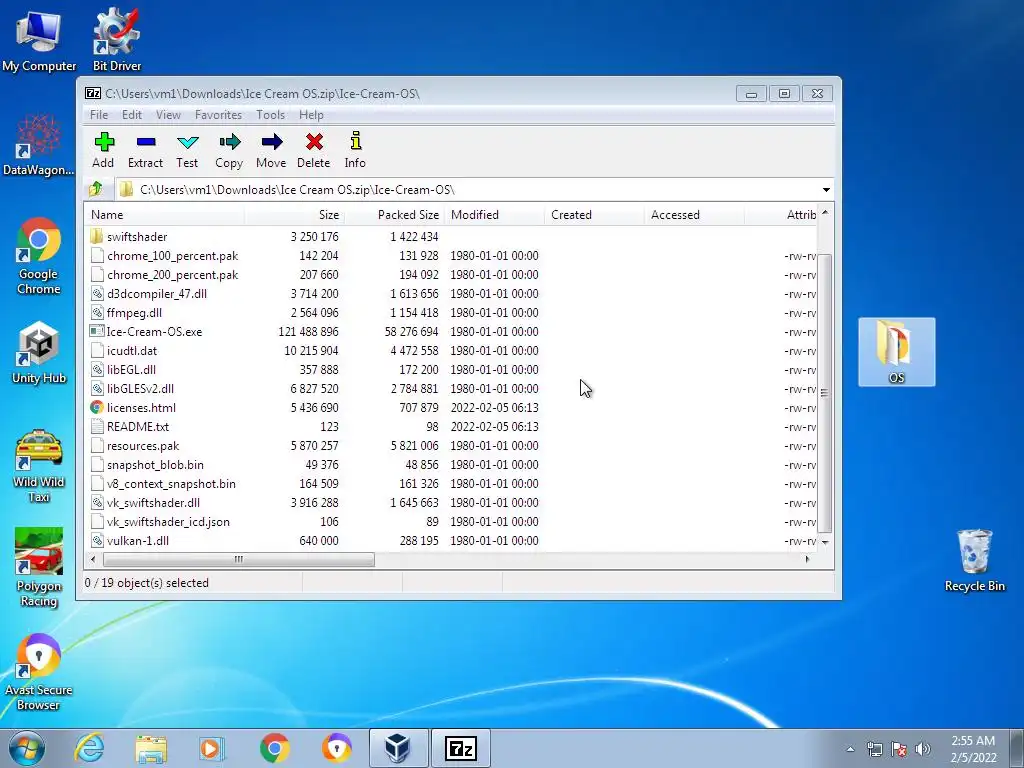This screenshot has width=1024, height=768.
Task: Open the Help menu
Action: 311,115
